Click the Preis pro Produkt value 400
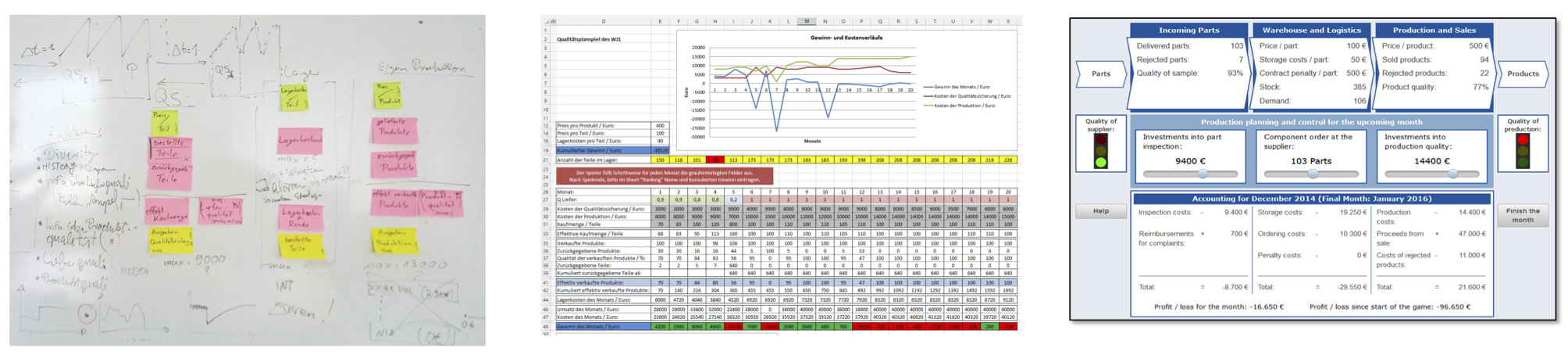 [x=660, y=125]
